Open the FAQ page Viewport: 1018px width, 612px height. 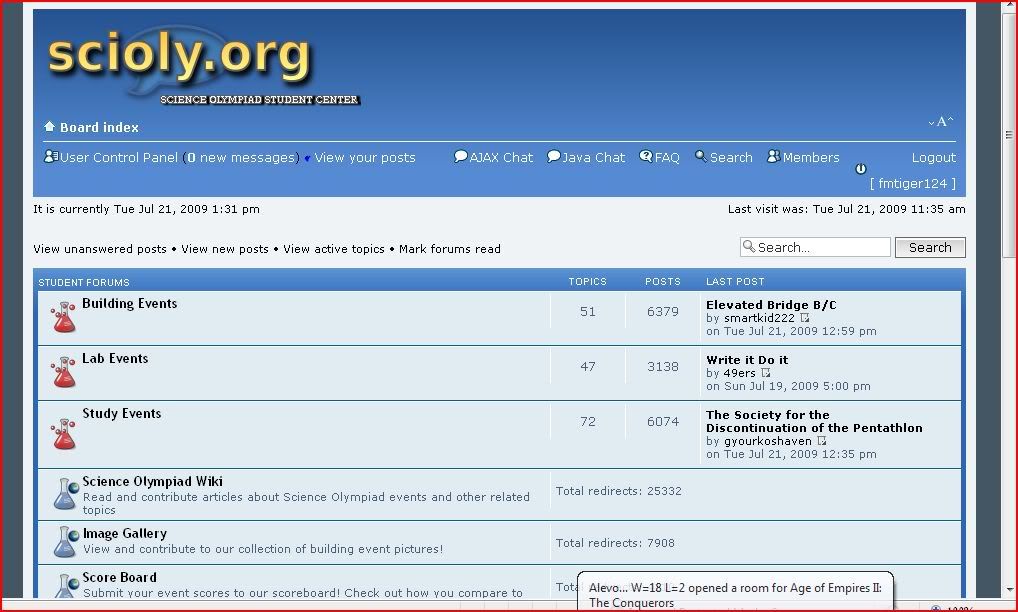click(x=667, y=158)
